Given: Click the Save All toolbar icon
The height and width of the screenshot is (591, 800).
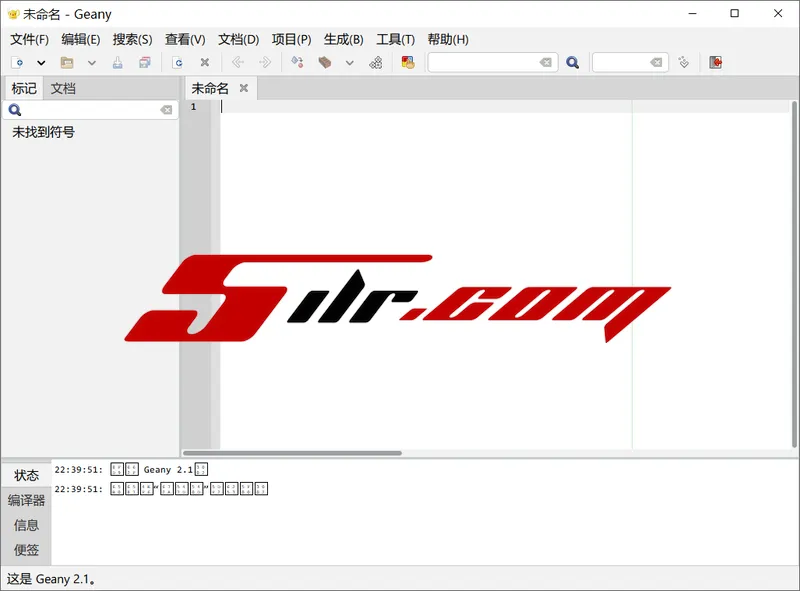Looking at the screenshot, I should coord(145,63).
